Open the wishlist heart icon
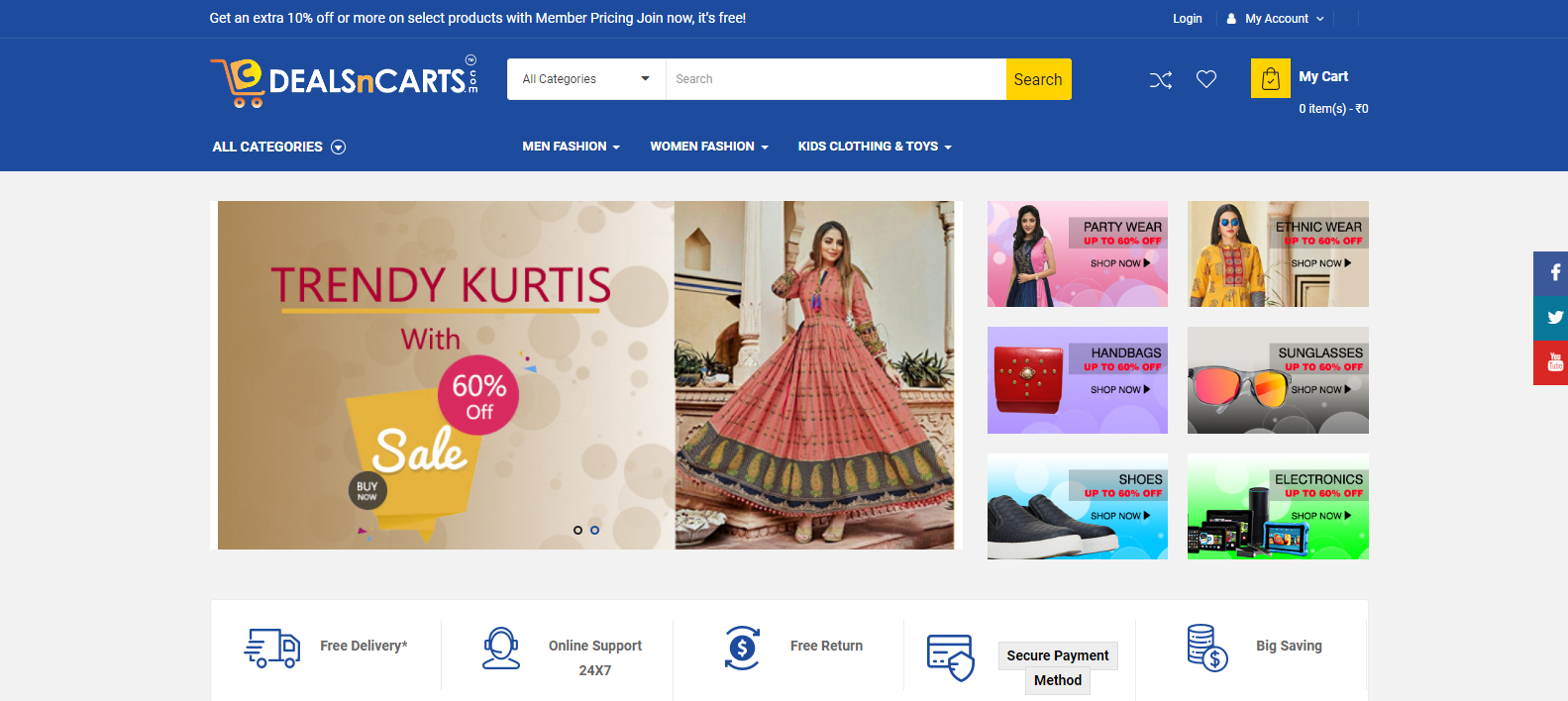Image resolution: width=1568 pixels, height=701 pixels. tap(1205, 79)
